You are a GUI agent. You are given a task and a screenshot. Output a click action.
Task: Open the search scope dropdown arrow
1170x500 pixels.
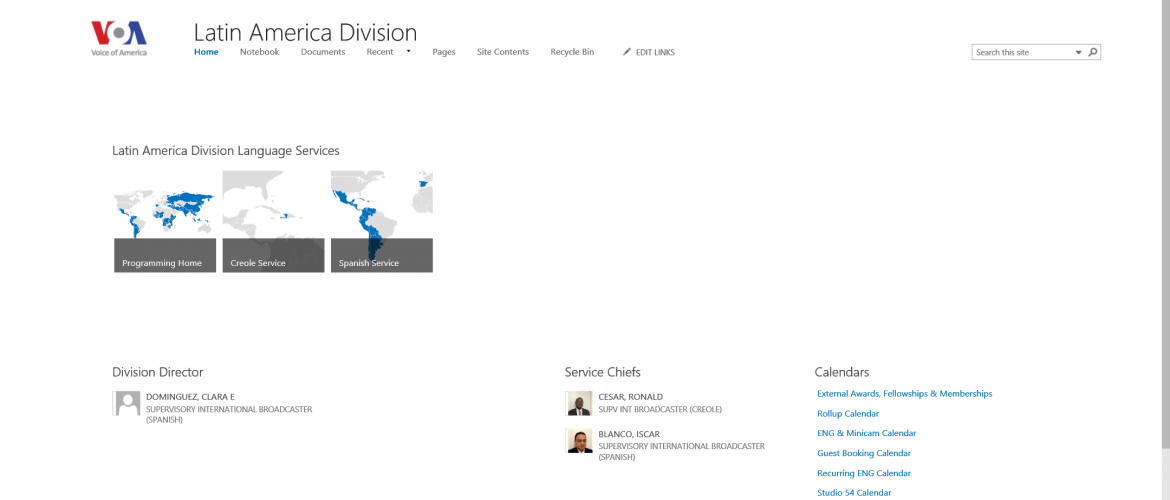pyautogui.click(x=1078, y=53)
